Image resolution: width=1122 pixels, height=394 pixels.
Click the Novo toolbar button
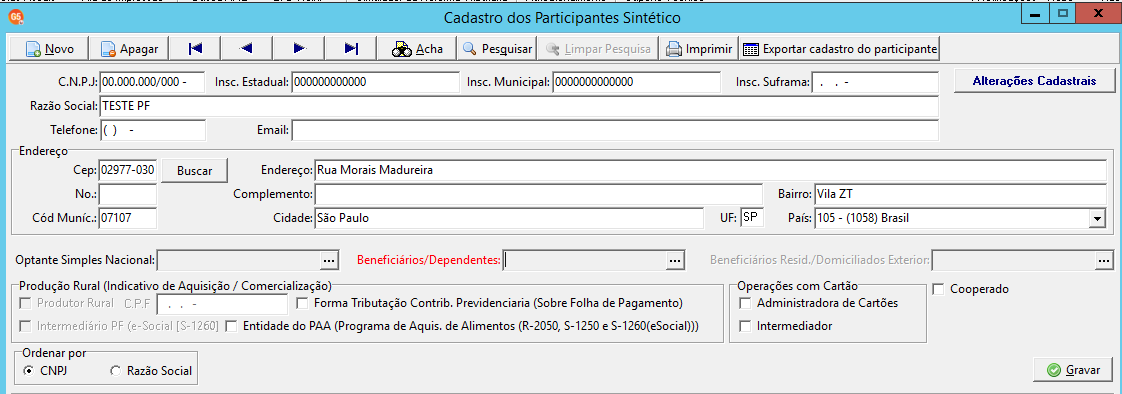pyautogui.click(x=48, y=49)
